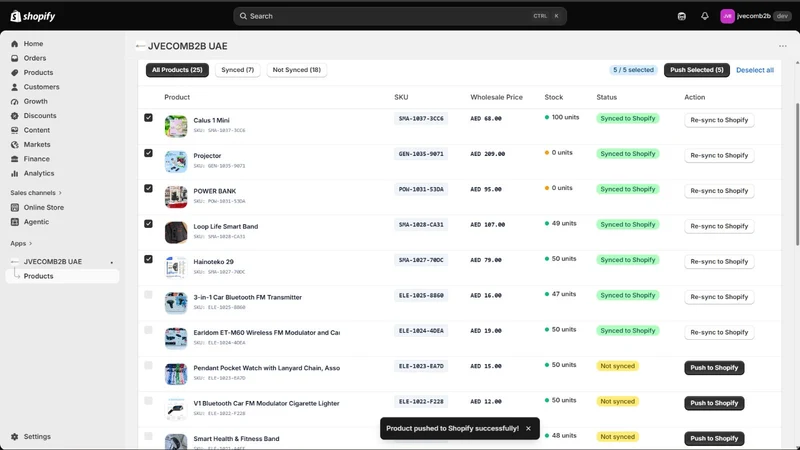Click the Deselect all link
Image resolution: width=800 pixels, height=450 pixels.
[x=755, y=70]
